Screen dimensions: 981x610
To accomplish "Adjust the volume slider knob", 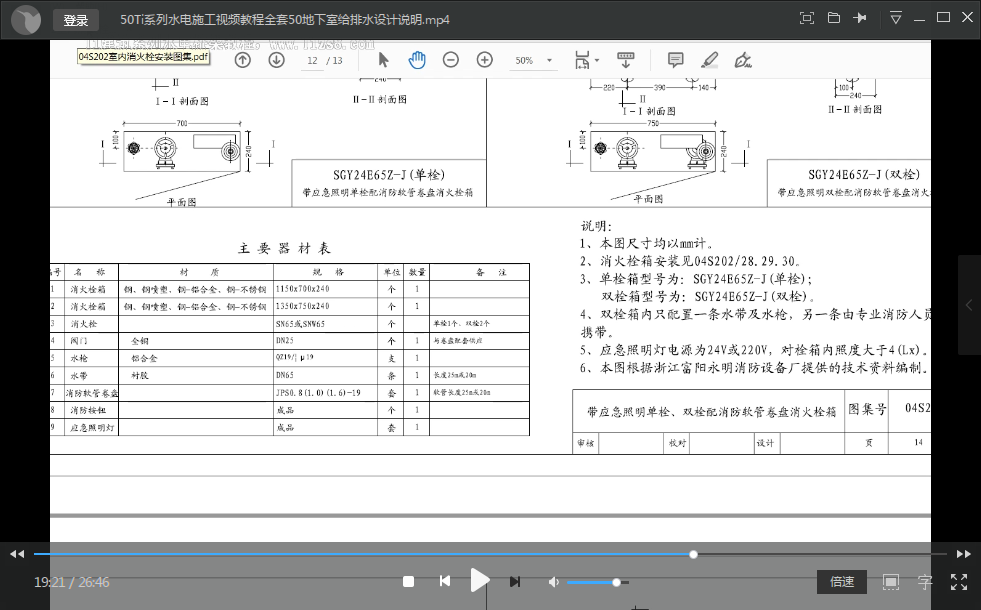I will click(616, 582).
